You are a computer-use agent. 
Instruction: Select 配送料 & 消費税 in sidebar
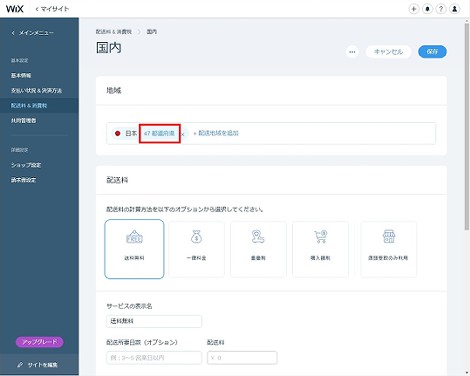[x=39, y=105]
